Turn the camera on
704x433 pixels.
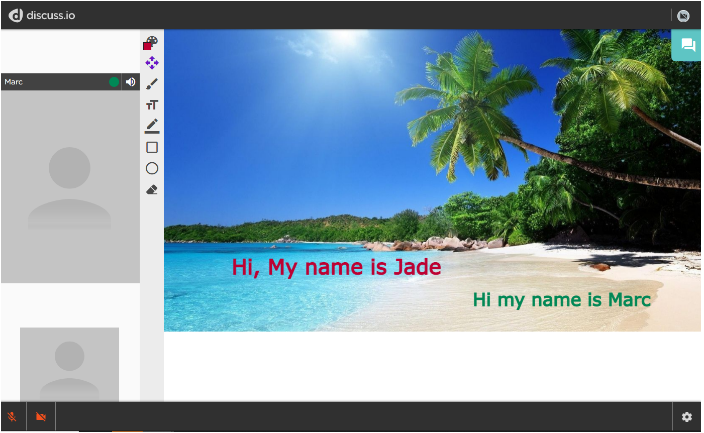pos(41,417)
